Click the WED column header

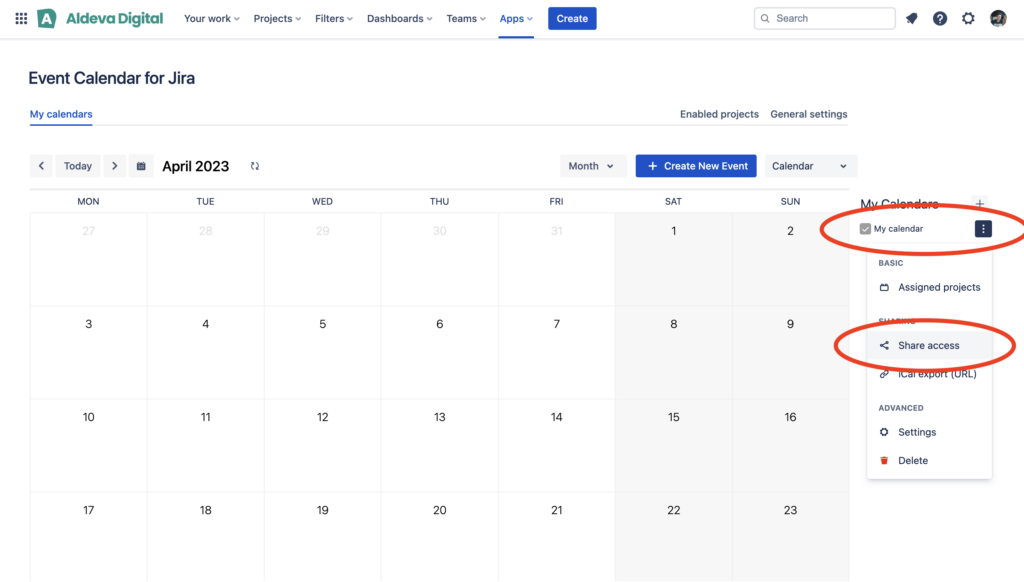[322, 202]
